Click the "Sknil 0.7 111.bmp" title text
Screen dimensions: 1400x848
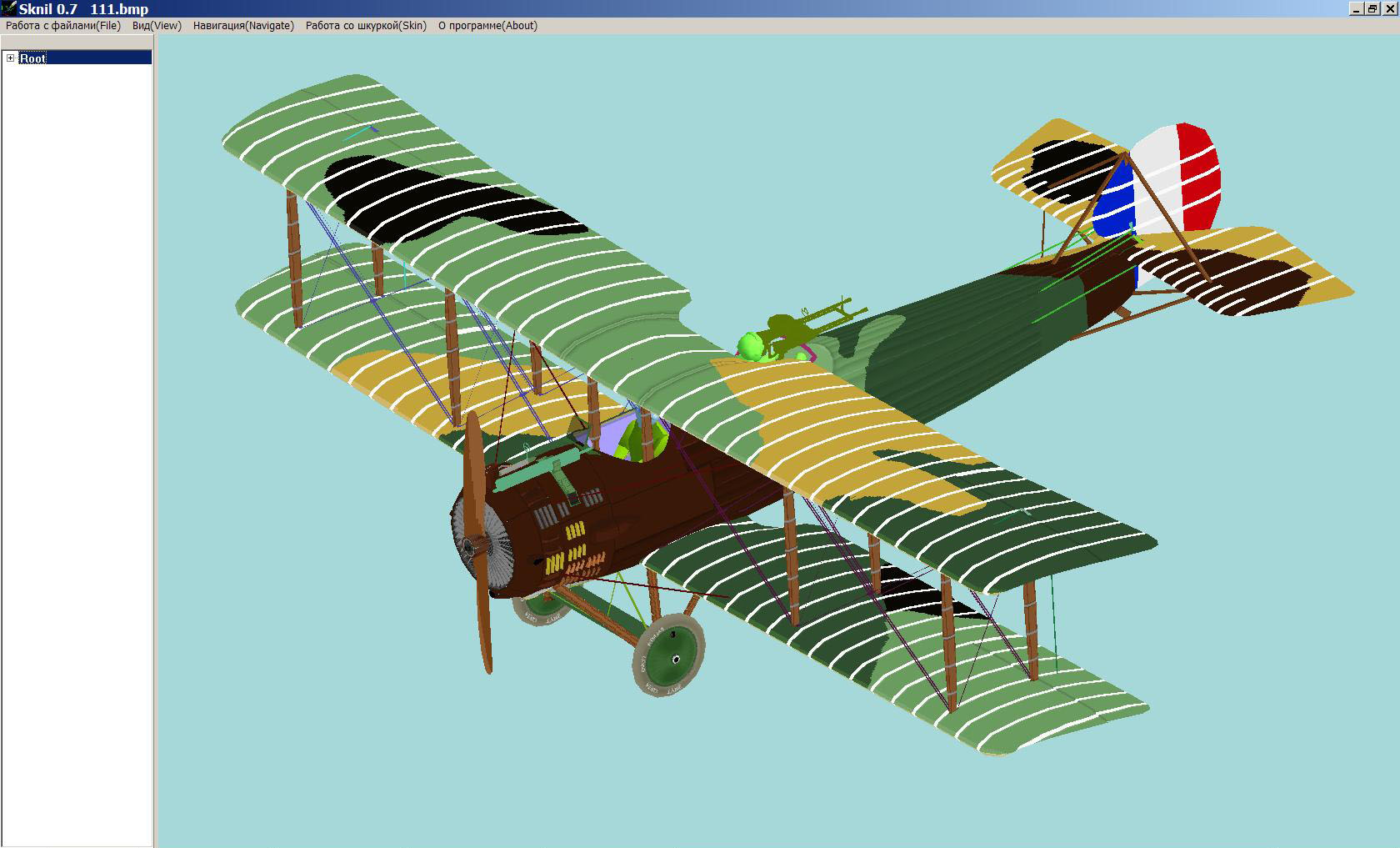pyautogui.click(x=83, y=9)
